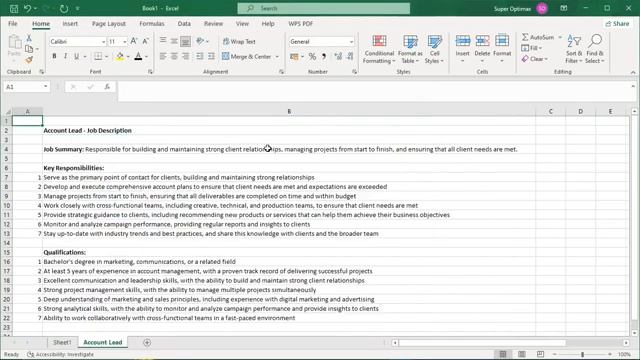Decrease font size with small A icon
Image resolution: width=640 pixels, height=360 pixels.
click(145, 41)
